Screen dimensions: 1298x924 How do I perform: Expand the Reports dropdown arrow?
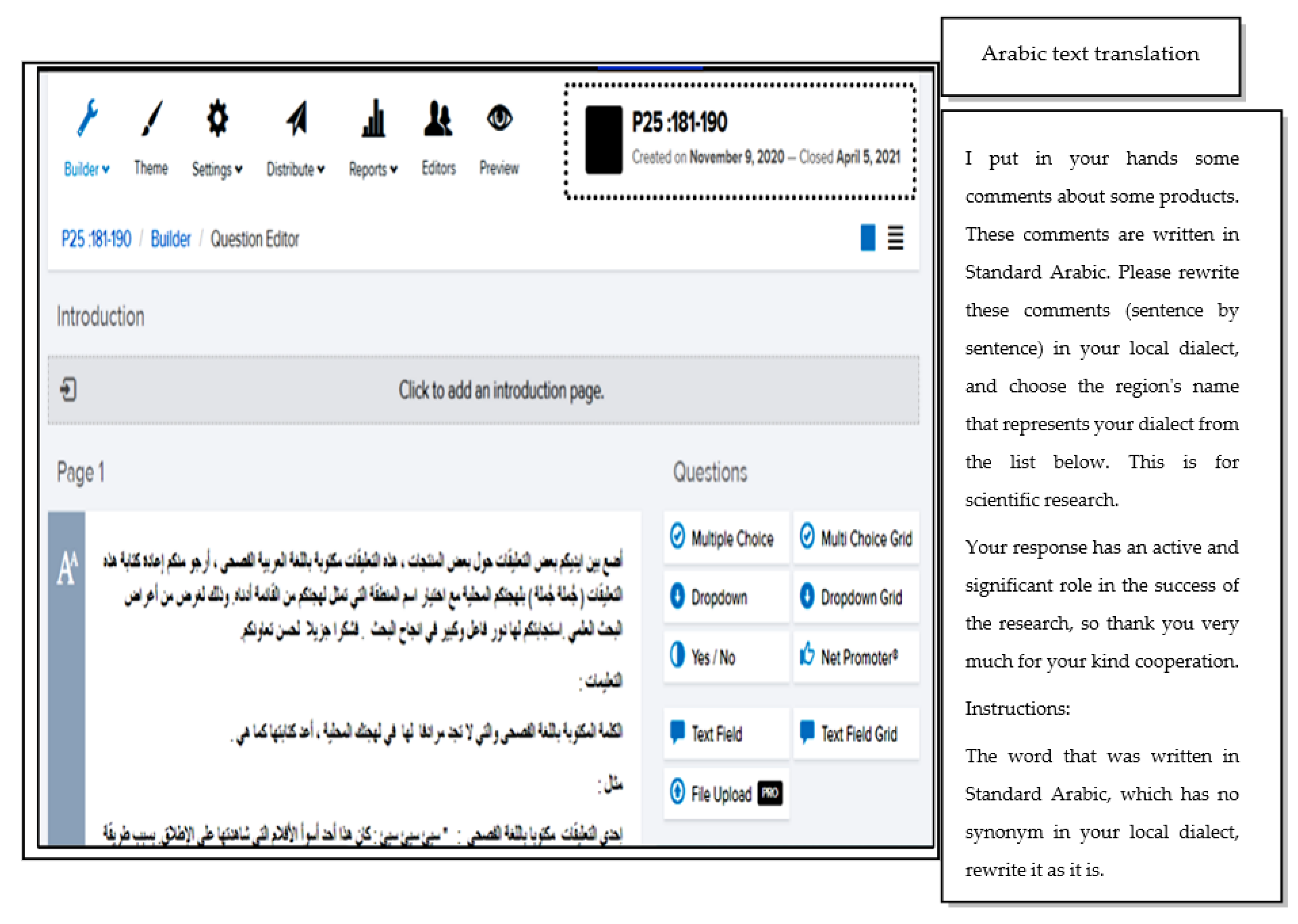click(x=394, y=169)
